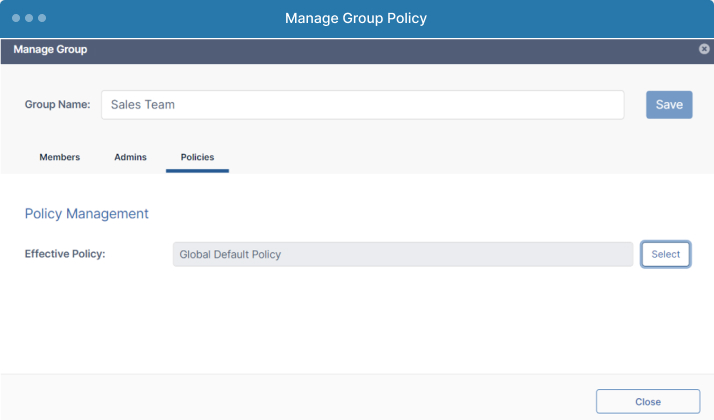
Task: Click the middle window control dot
Action: pos(29,18)
